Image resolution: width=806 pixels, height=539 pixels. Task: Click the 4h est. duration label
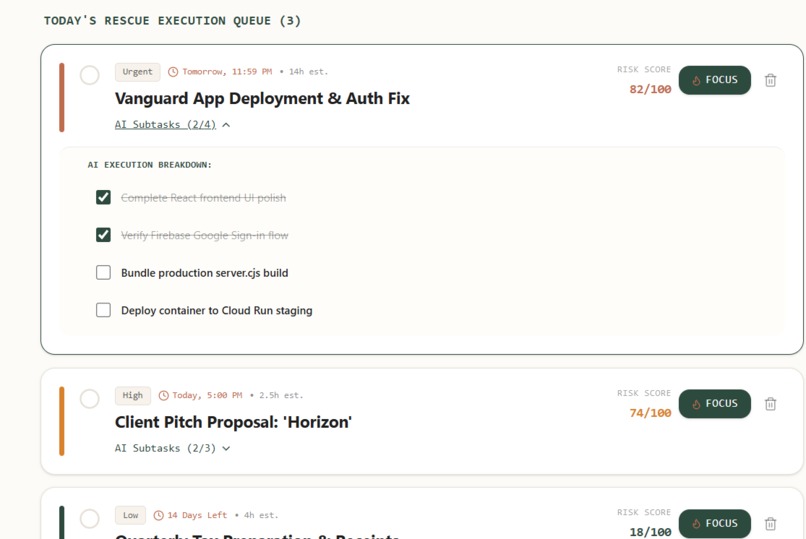[x=261, y=515]
